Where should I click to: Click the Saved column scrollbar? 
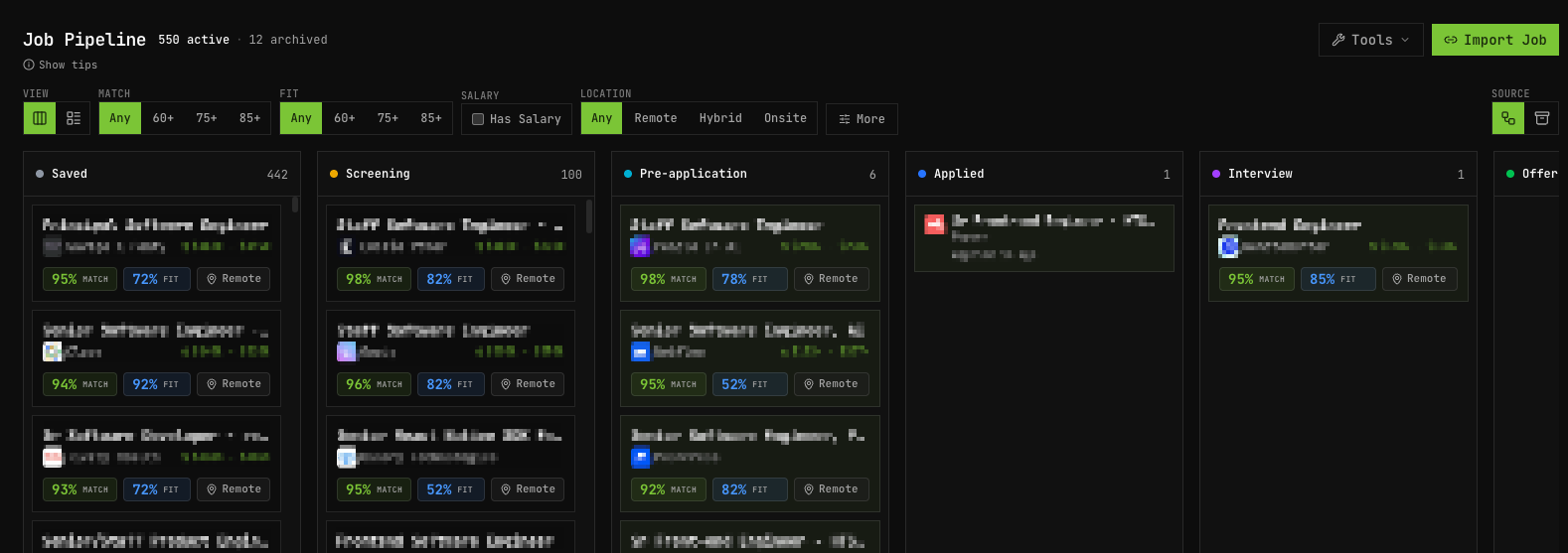point(295,205)
